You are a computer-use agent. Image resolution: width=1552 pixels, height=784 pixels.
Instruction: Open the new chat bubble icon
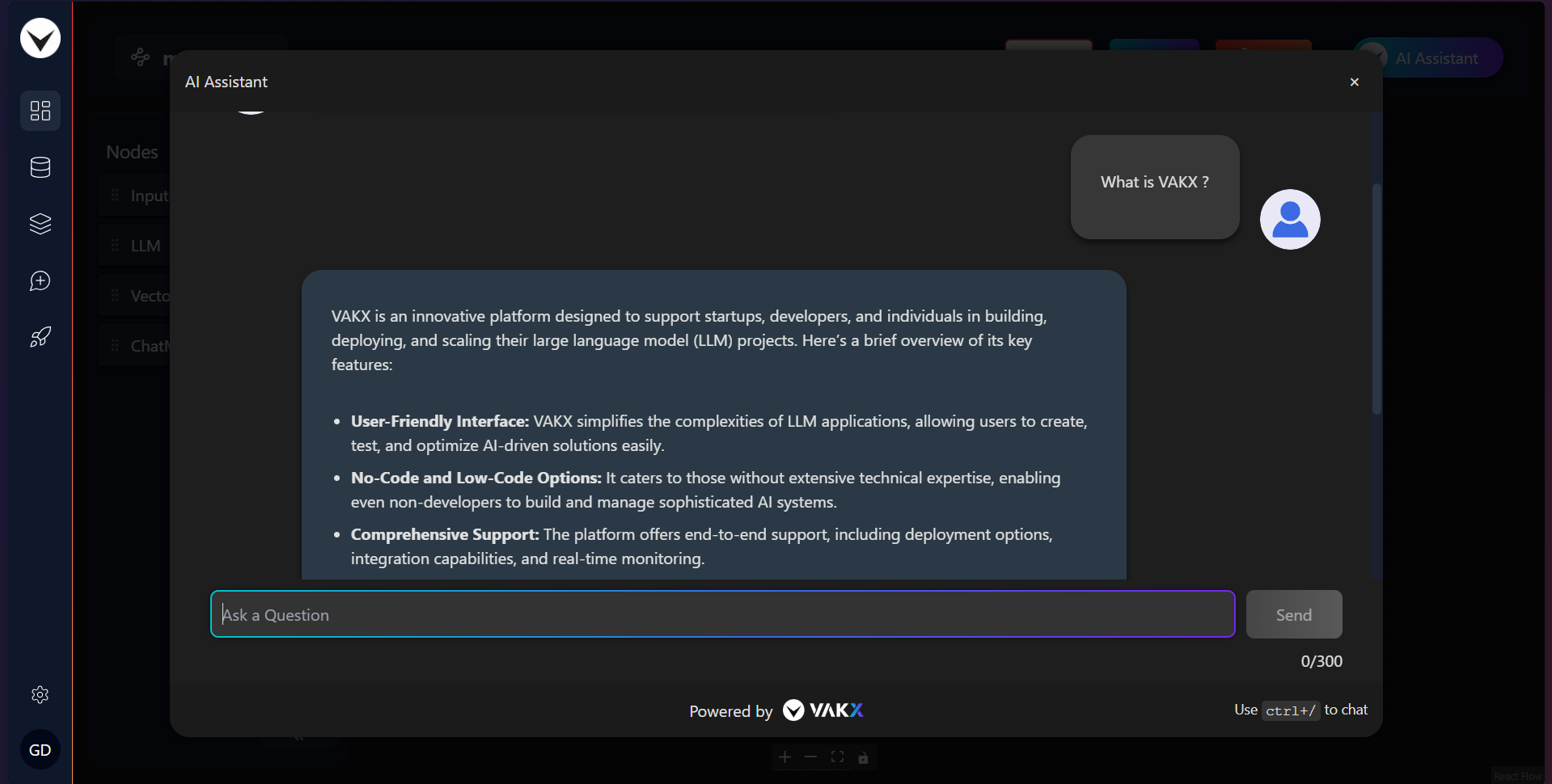coord(40,280)
